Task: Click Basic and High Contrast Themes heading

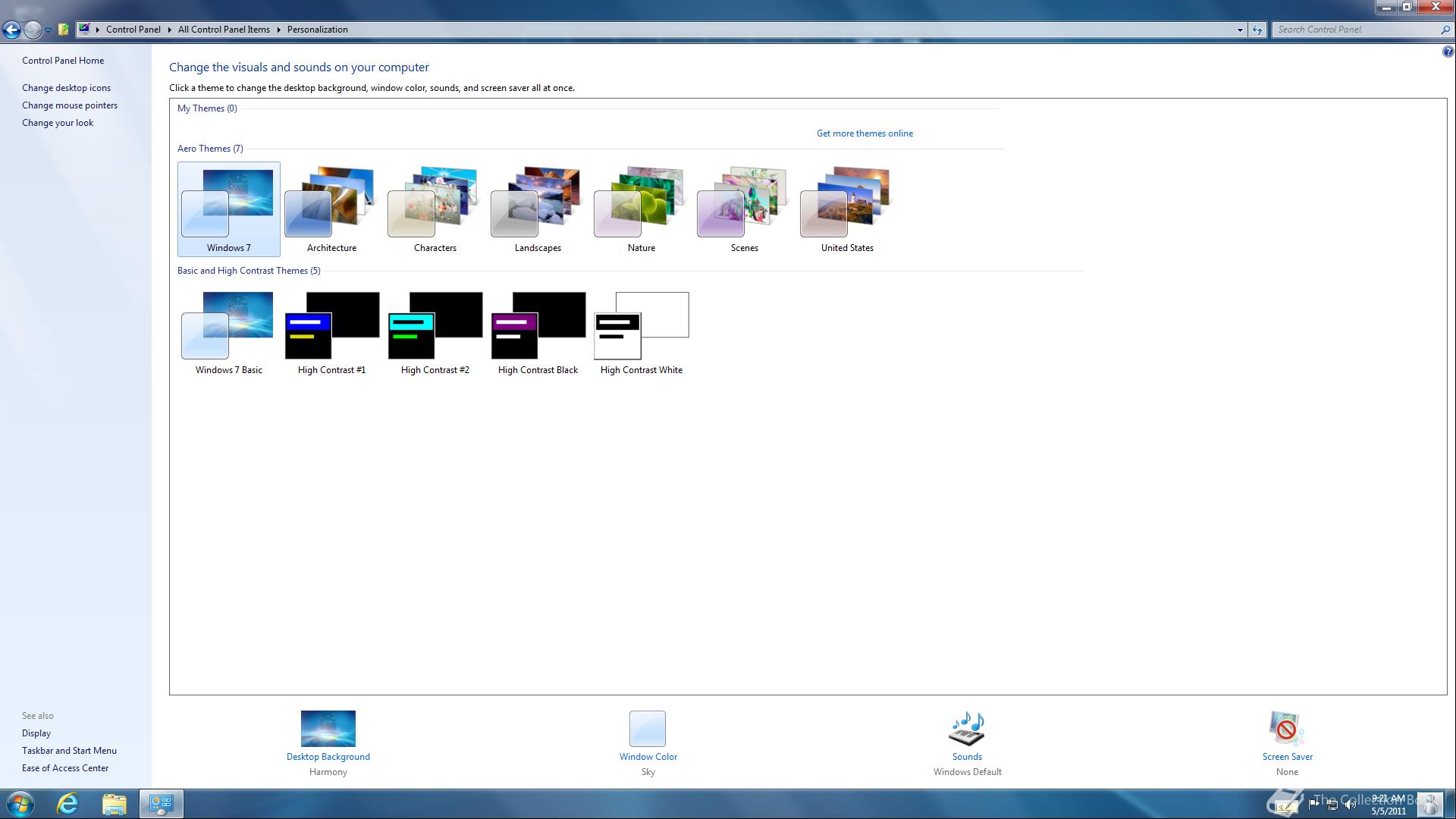Action: 249,271
